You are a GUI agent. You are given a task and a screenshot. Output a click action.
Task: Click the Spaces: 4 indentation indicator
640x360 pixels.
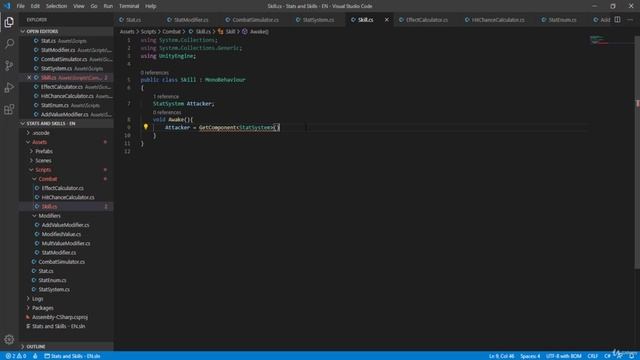point(530,356)
